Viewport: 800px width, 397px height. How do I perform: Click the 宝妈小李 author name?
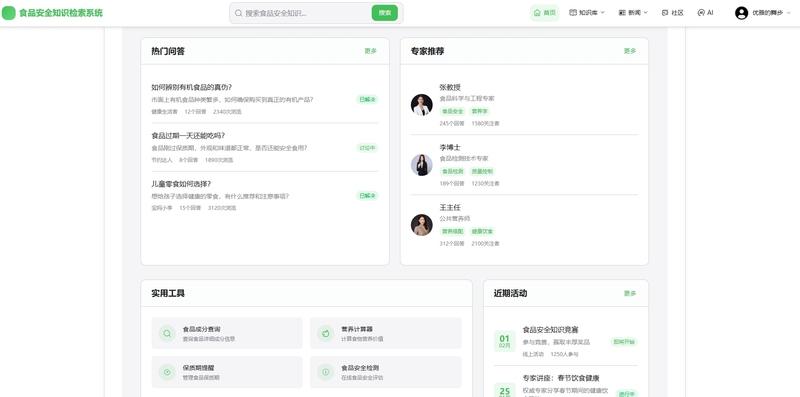[x=162, y=208]
